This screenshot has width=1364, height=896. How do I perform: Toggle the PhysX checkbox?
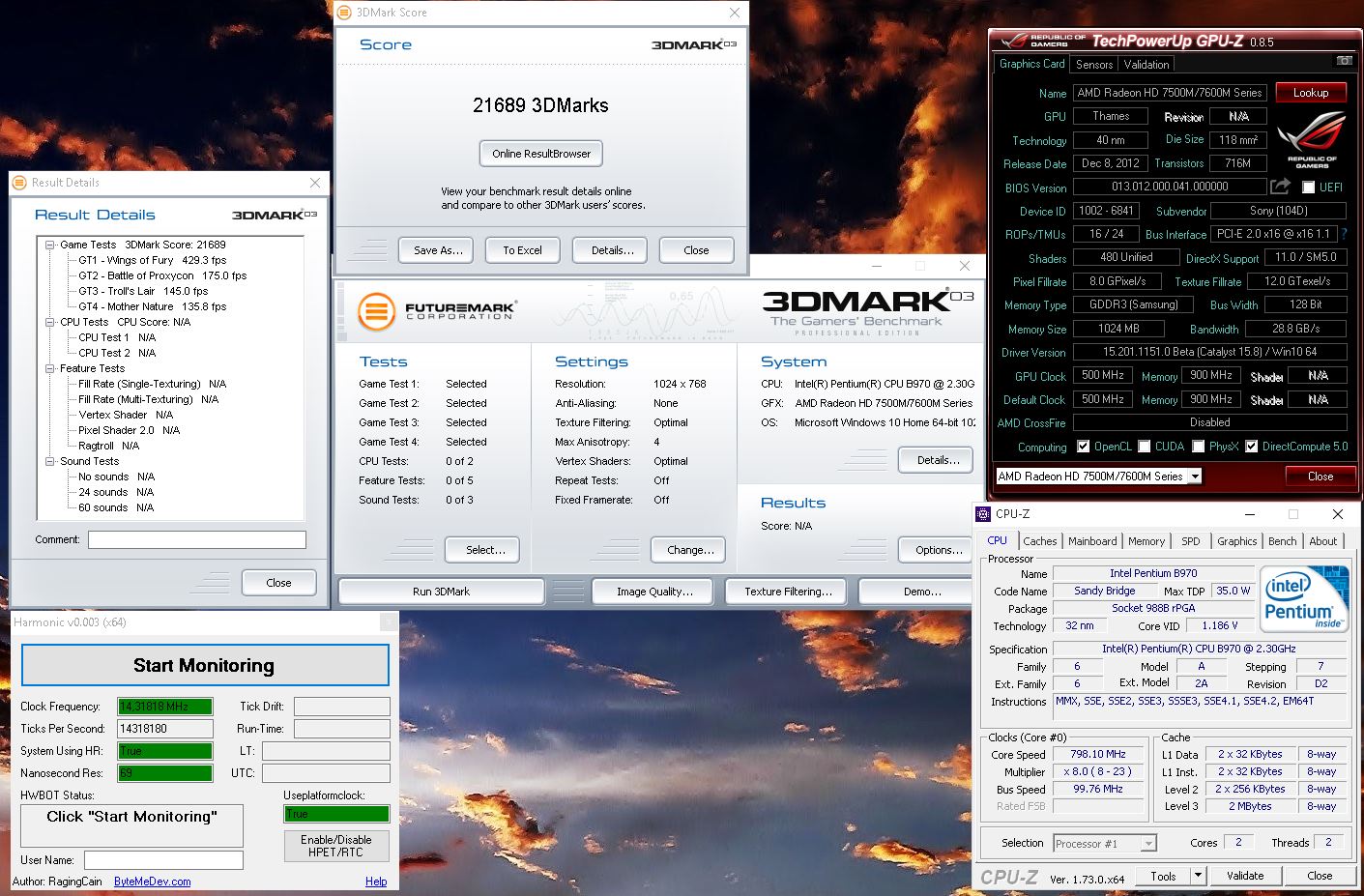(x=1199, y=447)
